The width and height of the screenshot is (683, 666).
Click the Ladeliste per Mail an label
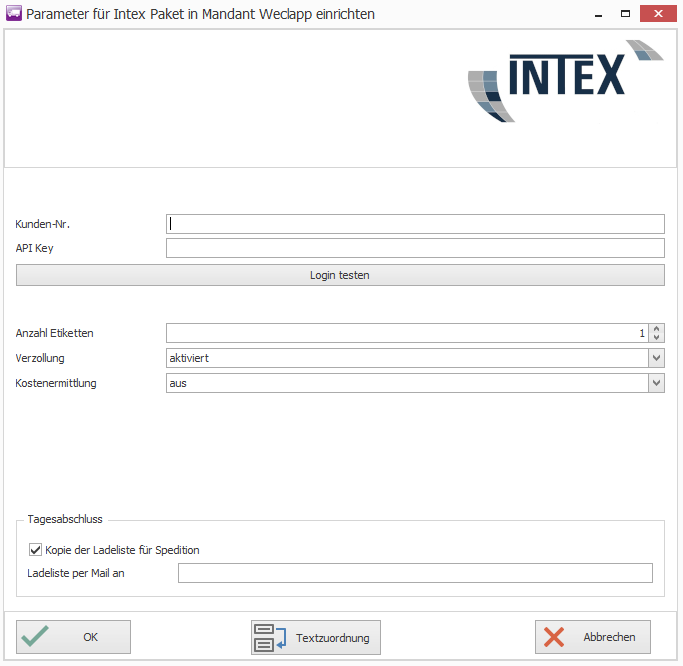click(76, 573)
